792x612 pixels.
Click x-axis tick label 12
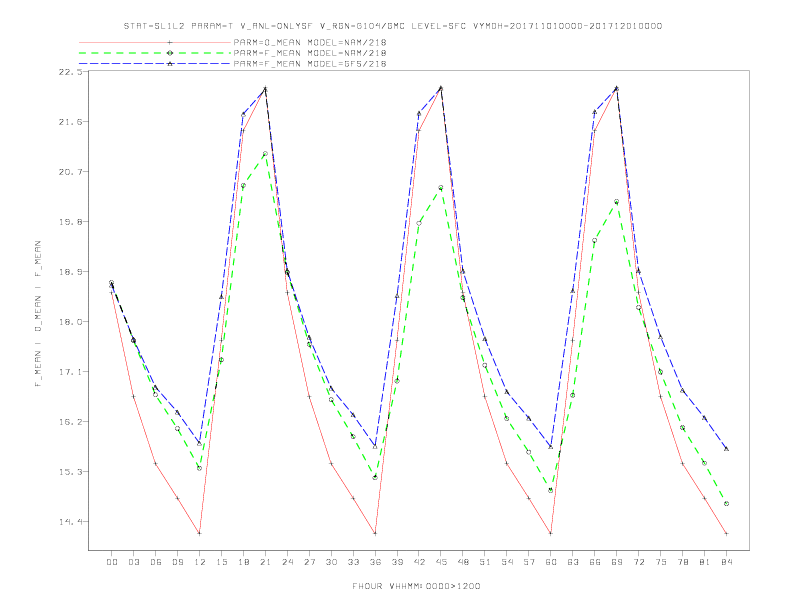200,562
